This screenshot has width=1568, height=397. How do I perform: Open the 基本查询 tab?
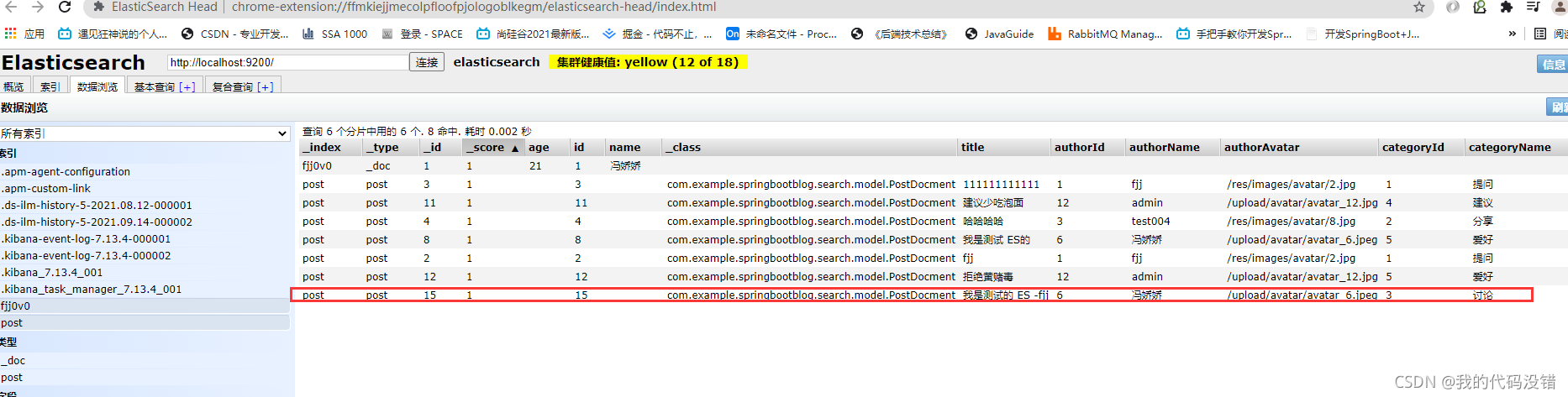point(155,86)
